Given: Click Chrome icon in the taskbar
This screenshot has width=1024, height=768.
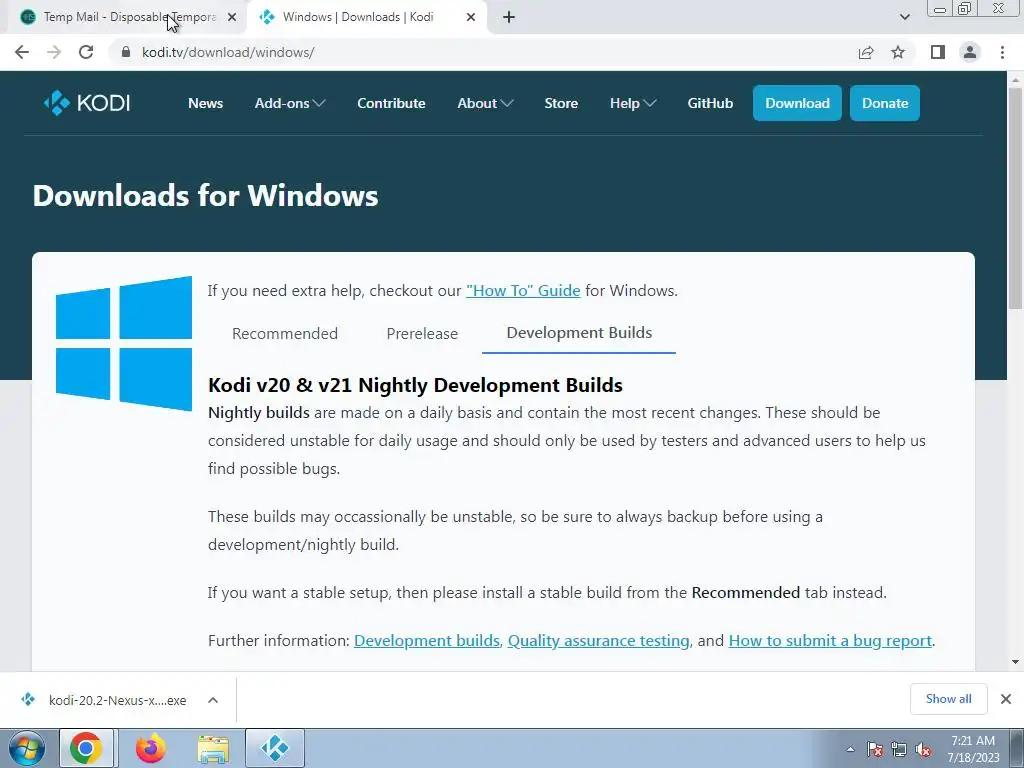Looking at the screenshot, I should tap(86, 748).
